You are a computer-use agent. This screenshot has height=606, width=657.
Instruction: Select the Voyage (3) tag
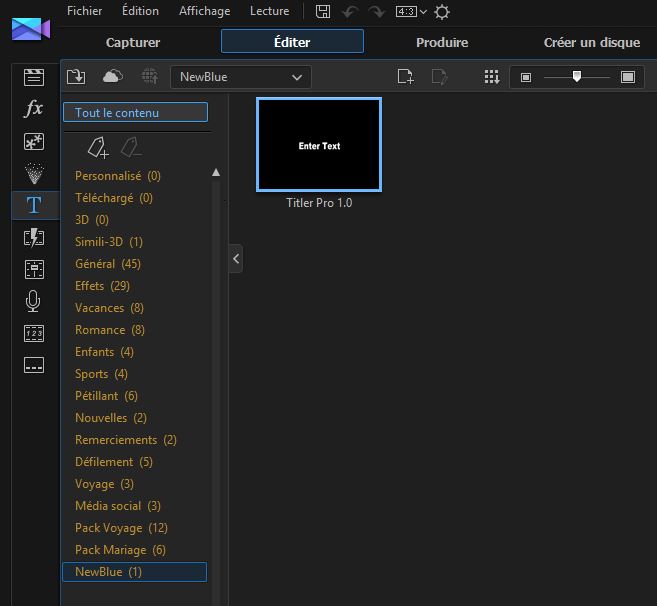(104, 484)
